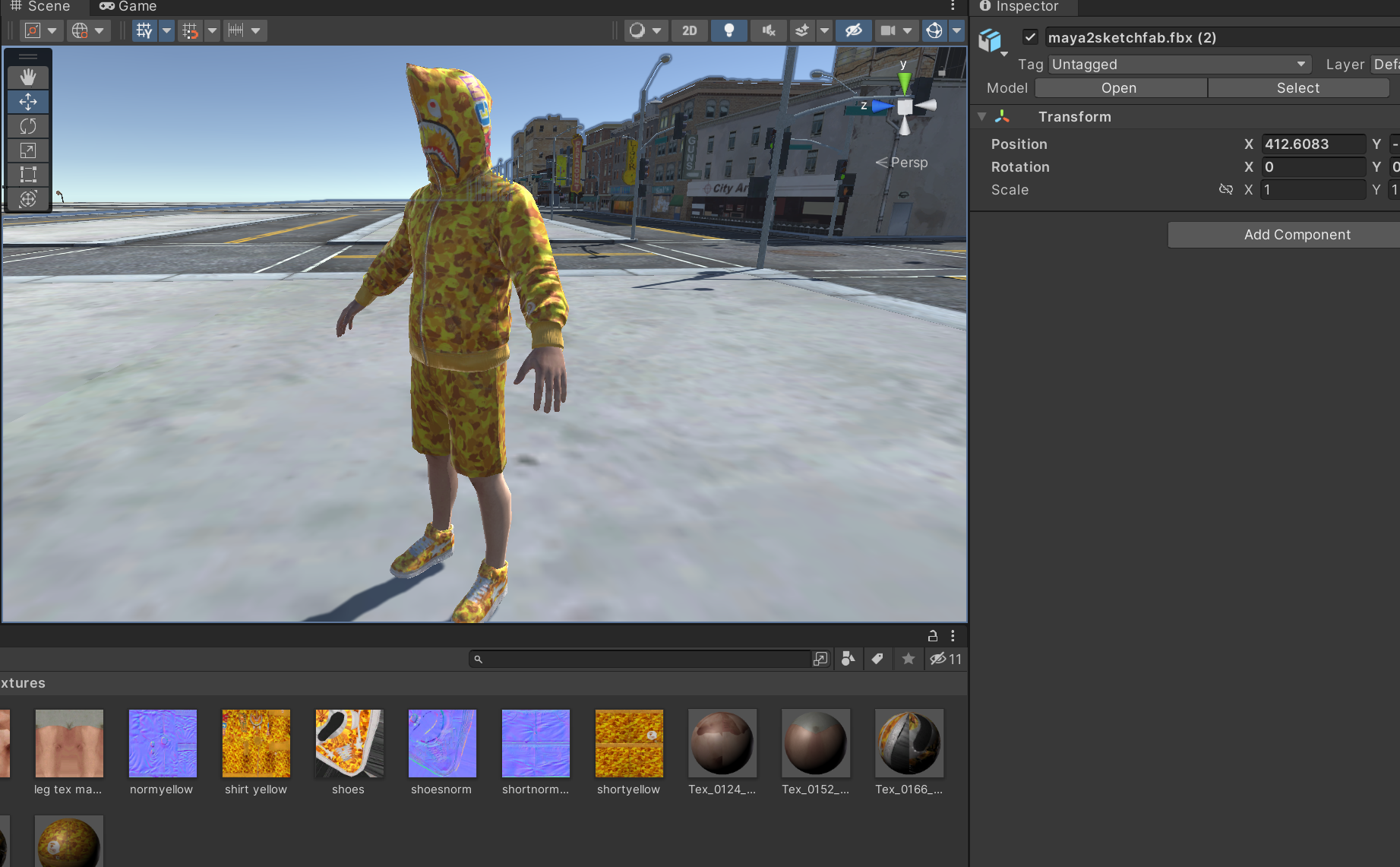1400x867 pixels.
Task: Open Search by Label filter
Action: [877, 659]
